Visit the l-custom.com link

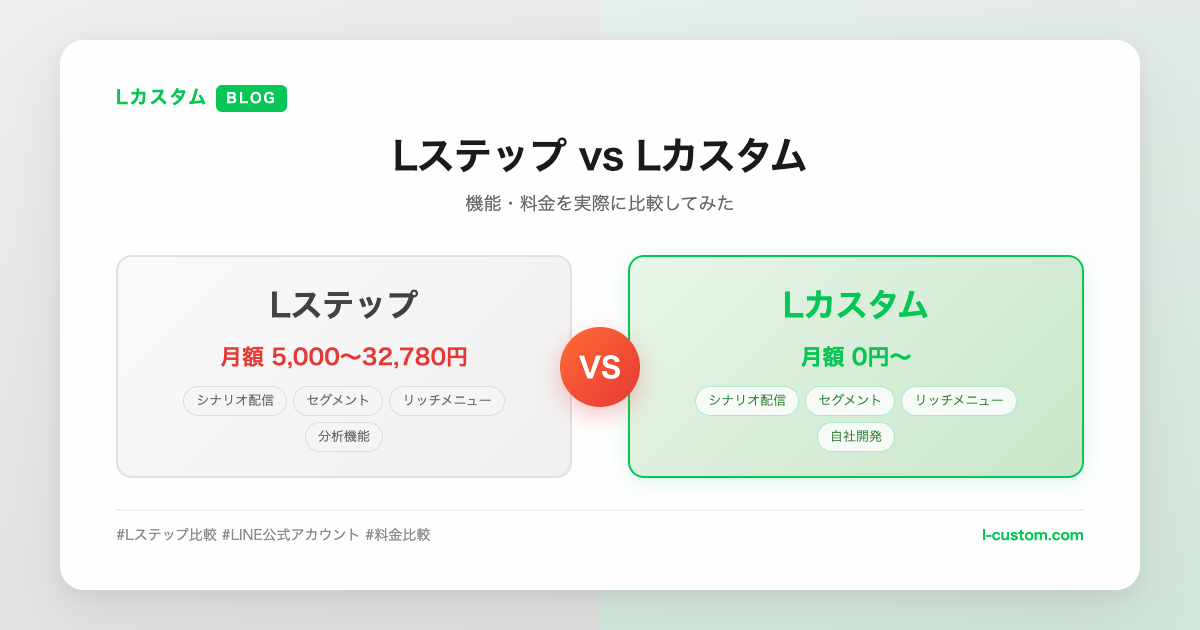[1032, 535]
